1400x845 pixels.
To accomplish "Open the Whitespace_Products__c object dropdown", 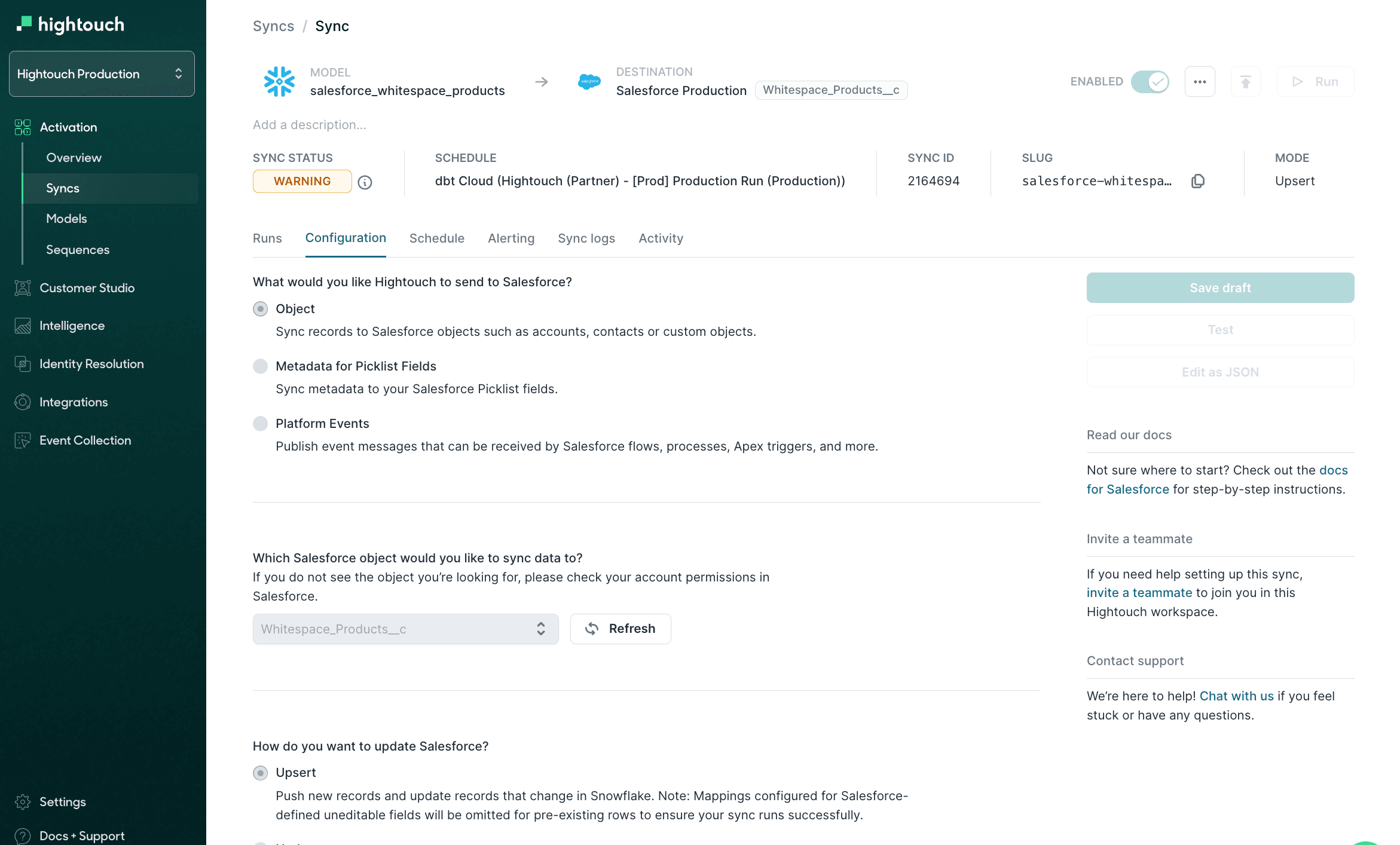I will [405, 629].
